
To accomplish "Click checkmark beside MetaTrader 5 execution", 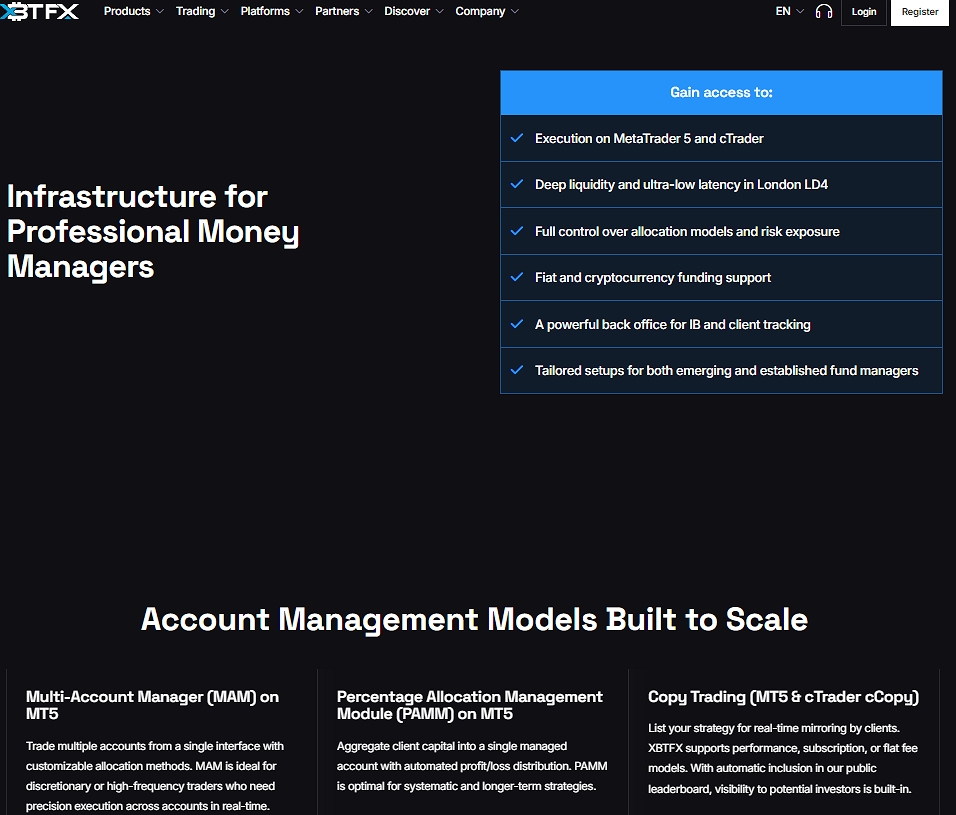I will (516, 138).
